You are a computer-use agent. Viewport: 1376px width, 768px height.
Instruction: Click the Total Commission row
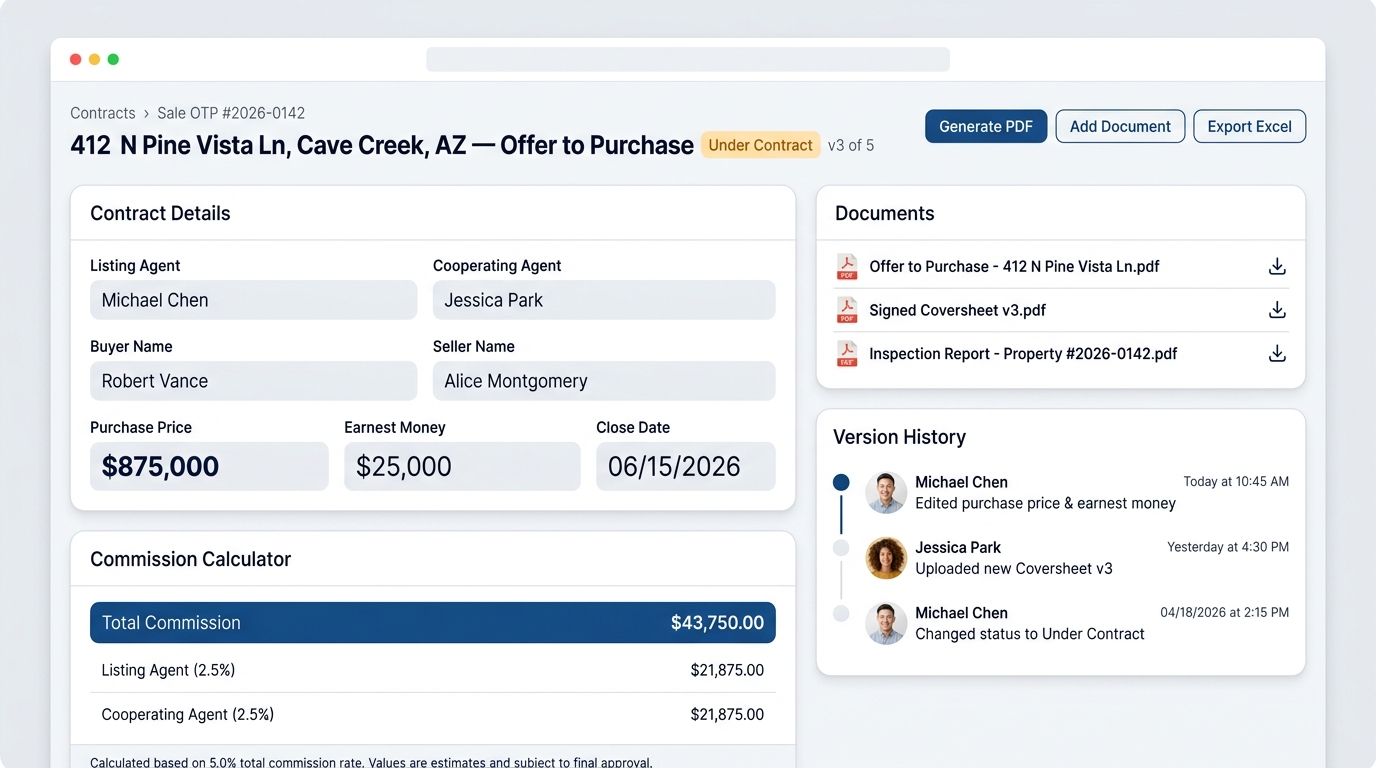pos(433,622)
